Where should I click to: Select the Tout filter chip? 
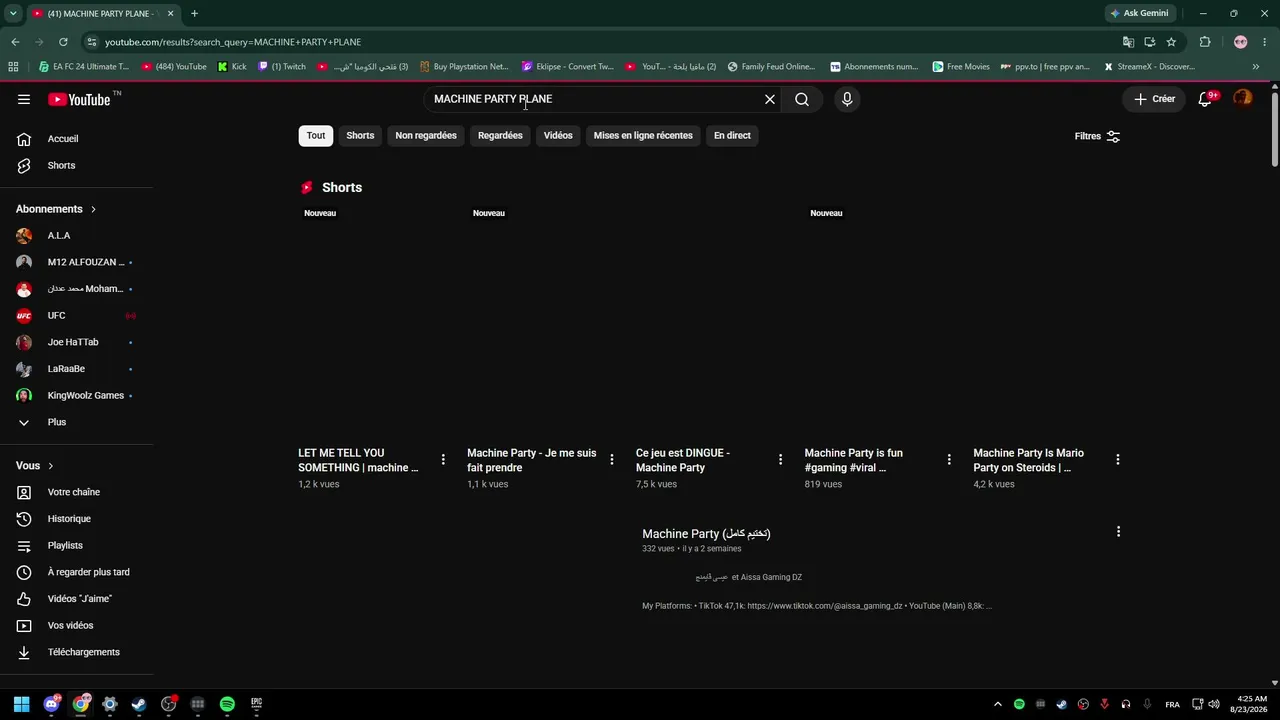(316, 136)
